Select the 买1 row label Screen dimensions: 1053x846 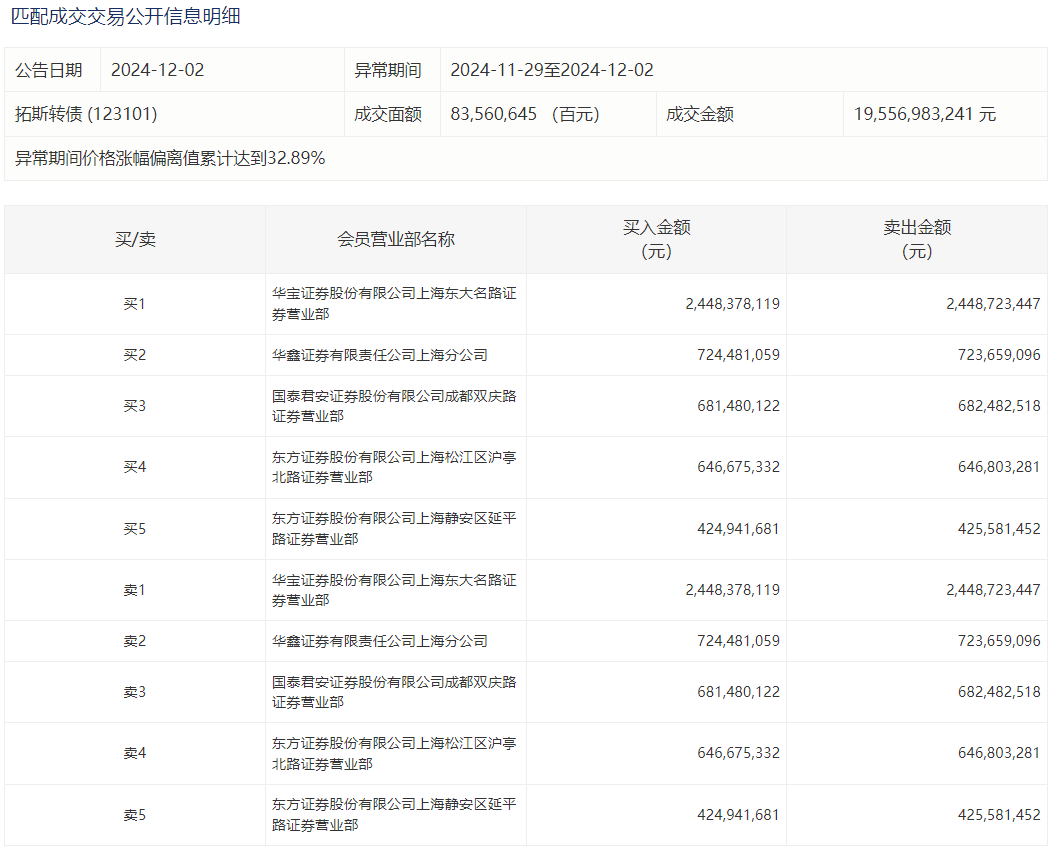click(x=134, y=303)
